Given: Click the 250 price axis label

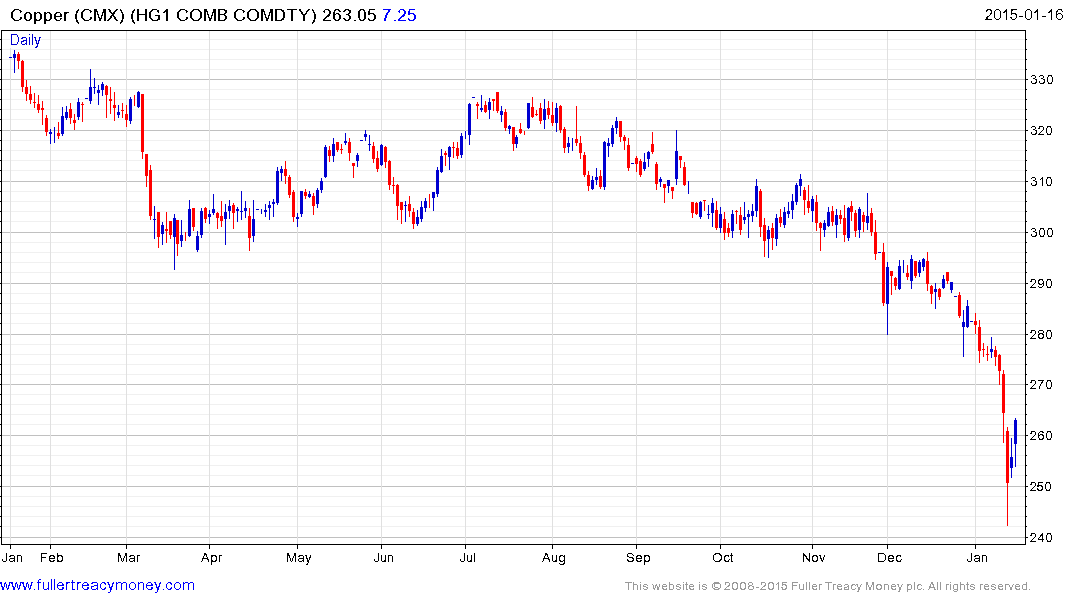Looking at the screenshot, I should [x=1042, y=487].
